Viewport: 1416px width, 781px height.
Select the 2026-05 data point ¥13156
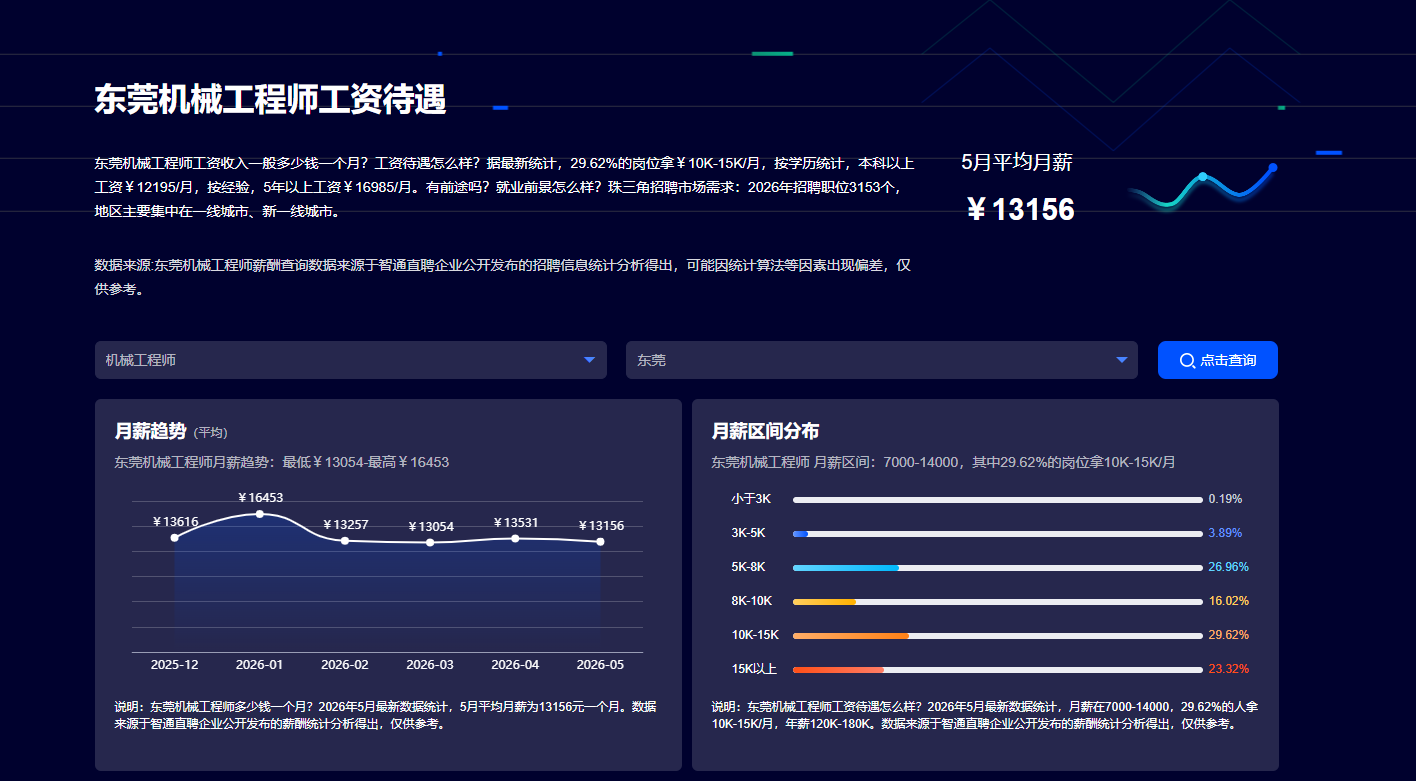pyautogui.click(x=600, y=542)
